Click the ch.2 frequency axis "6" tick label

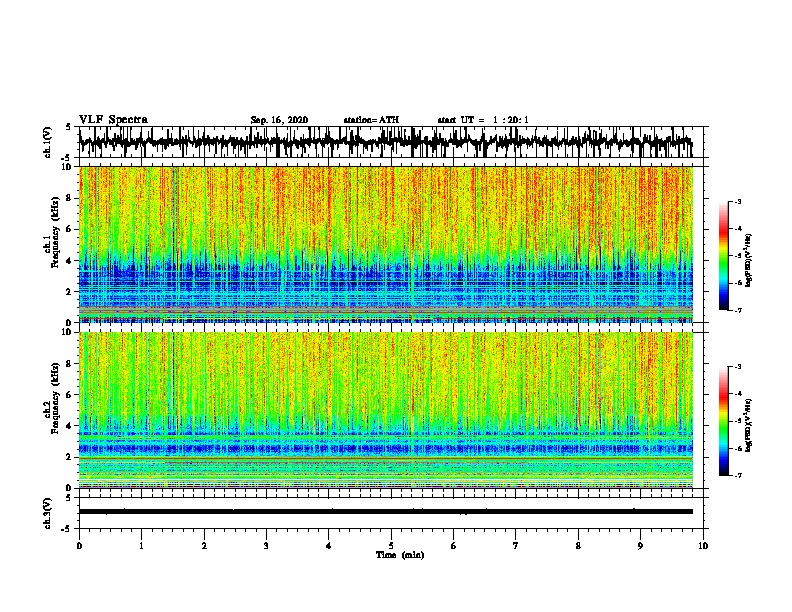[69, 394]
